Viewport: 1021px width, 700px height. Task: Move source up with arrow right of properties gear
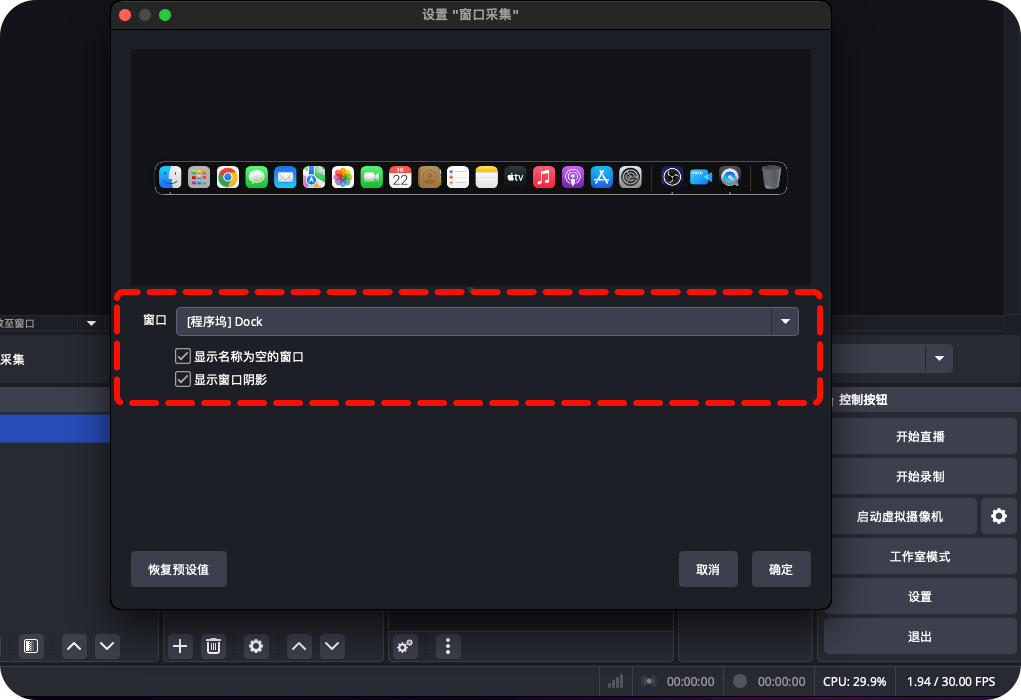click(x=299, y=646)
